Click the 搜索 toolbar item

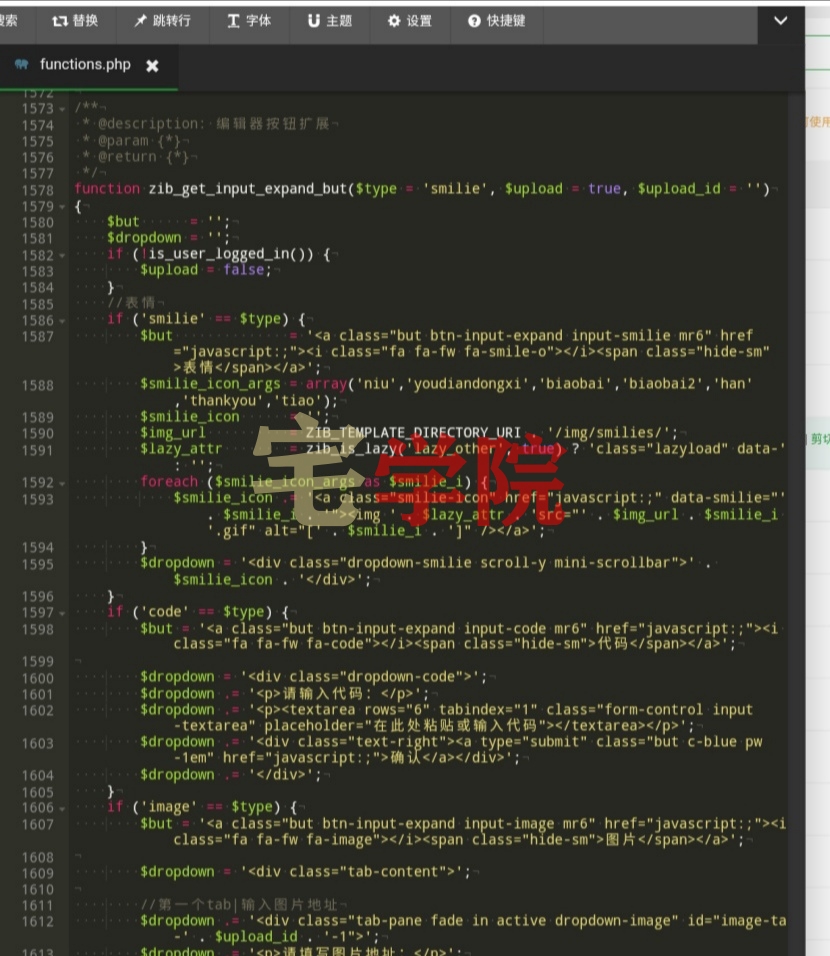[9, 21]
